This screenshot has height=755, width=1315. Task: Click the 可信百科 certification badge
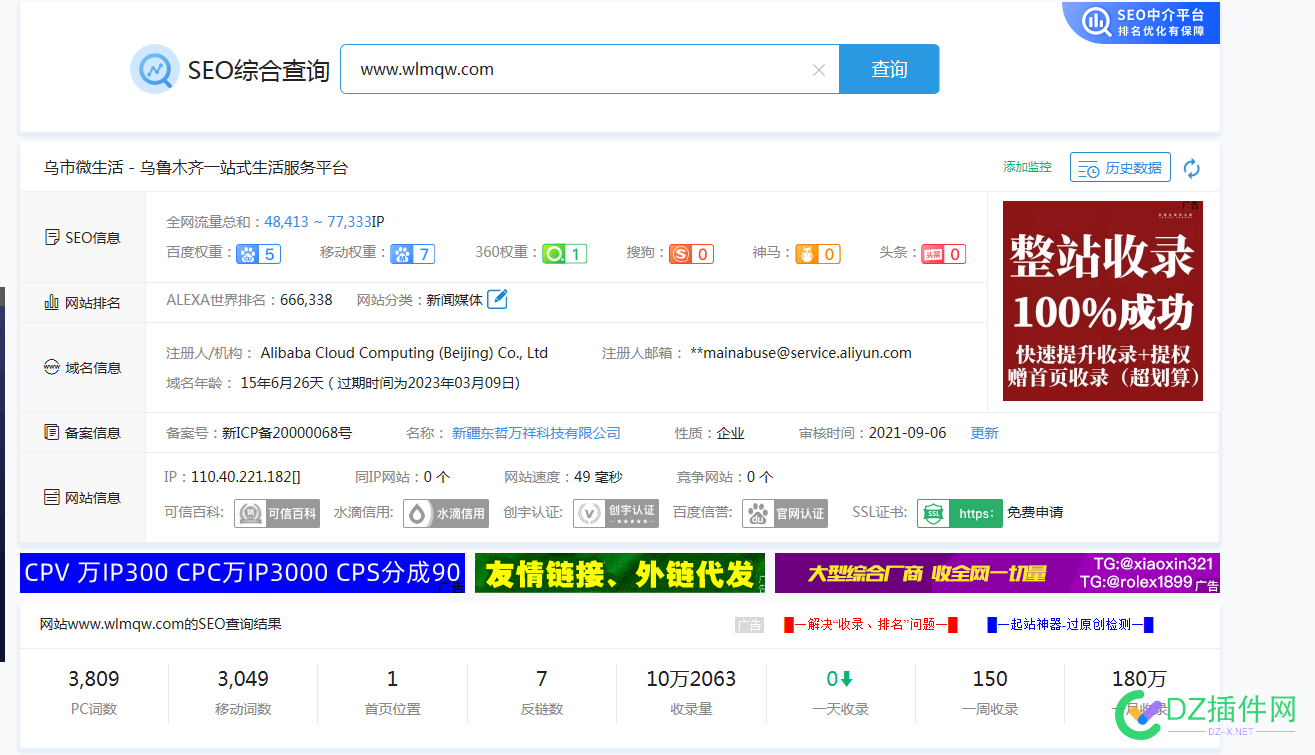(x=277, y=513)
